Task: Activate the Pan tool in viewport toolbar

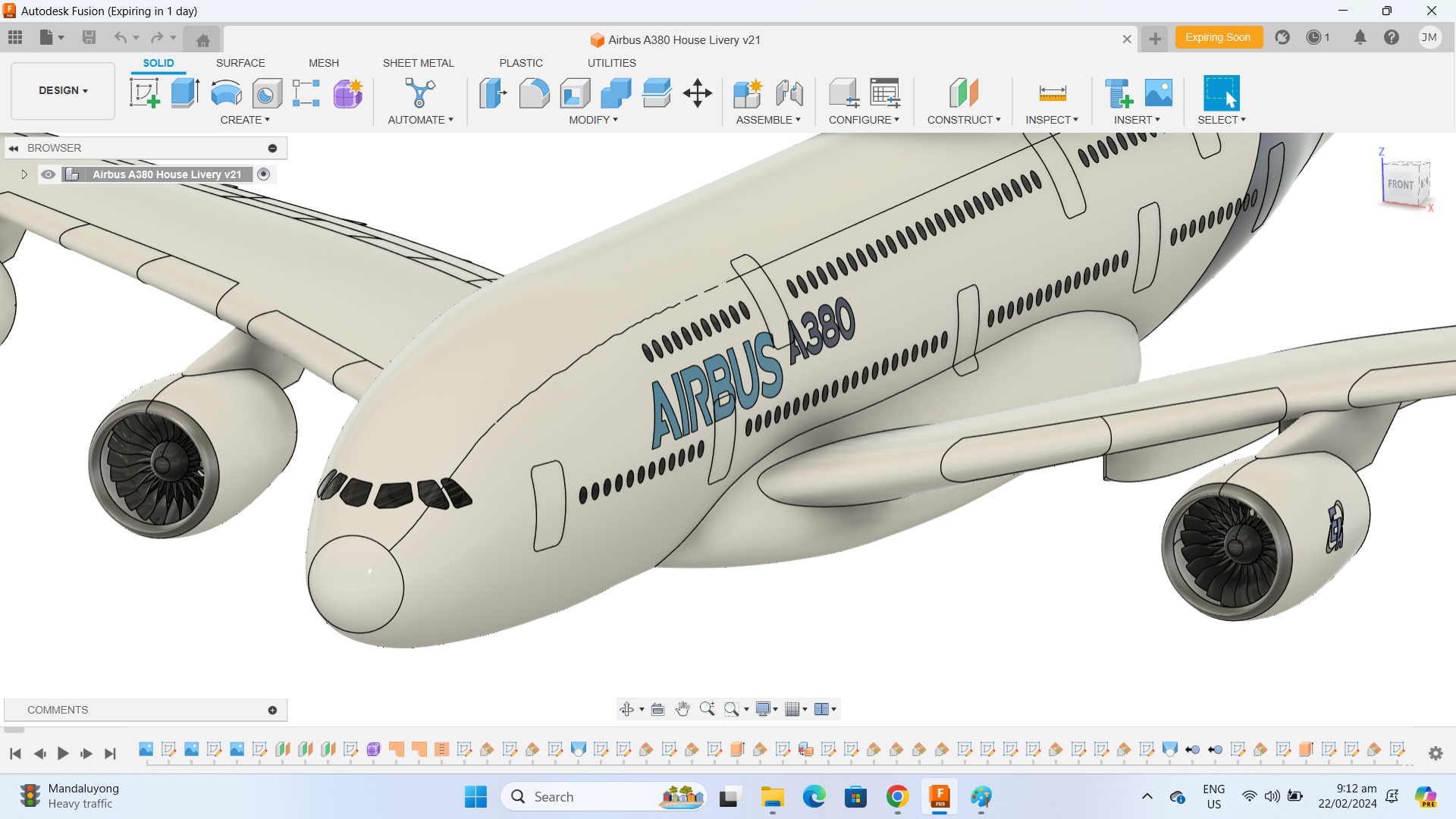Action: (x=682, y=709)
